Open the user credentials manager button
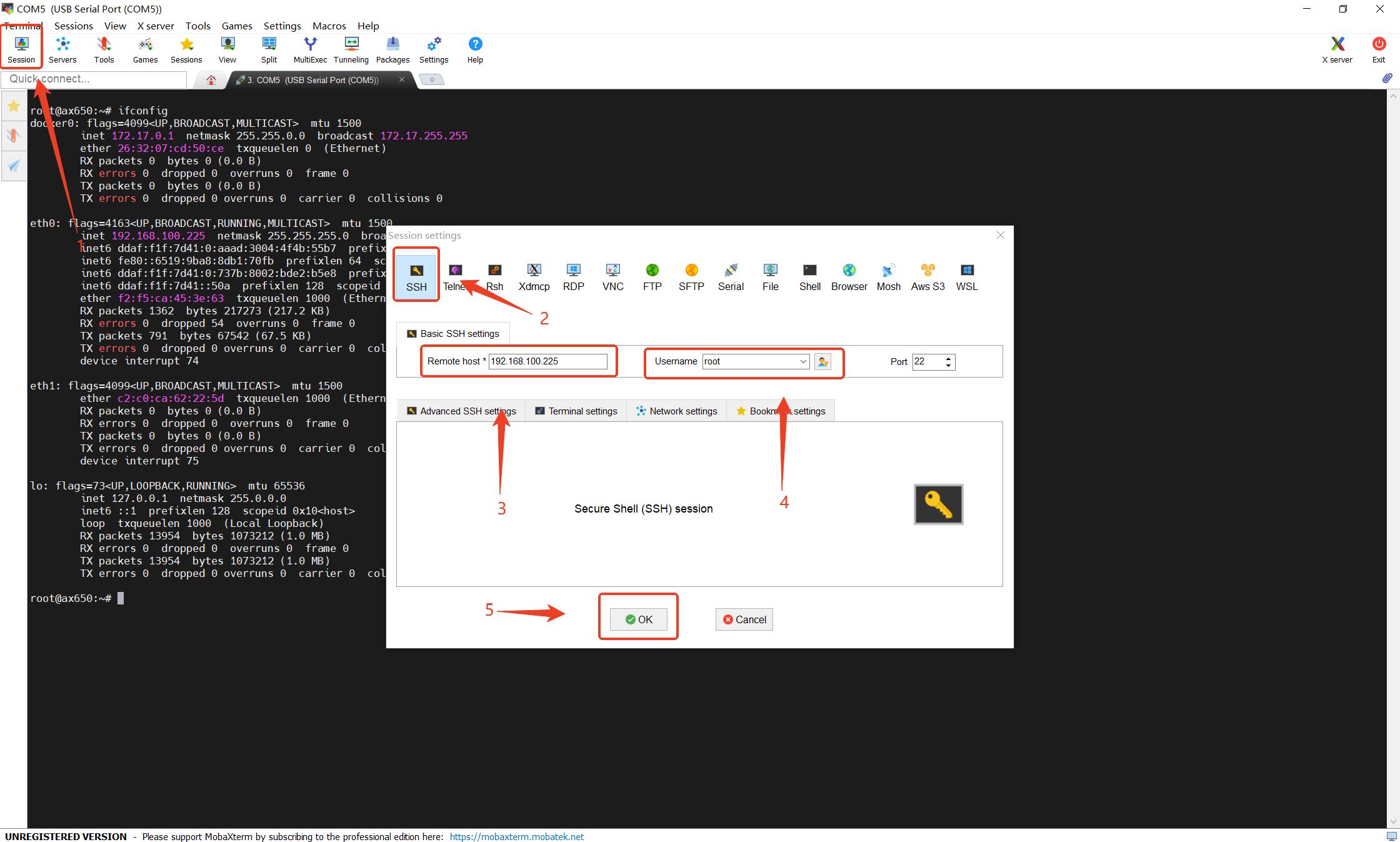Image resolution: width=1400 pixels, height=842 pixels. pyautogui.click(x=822, y=361)
